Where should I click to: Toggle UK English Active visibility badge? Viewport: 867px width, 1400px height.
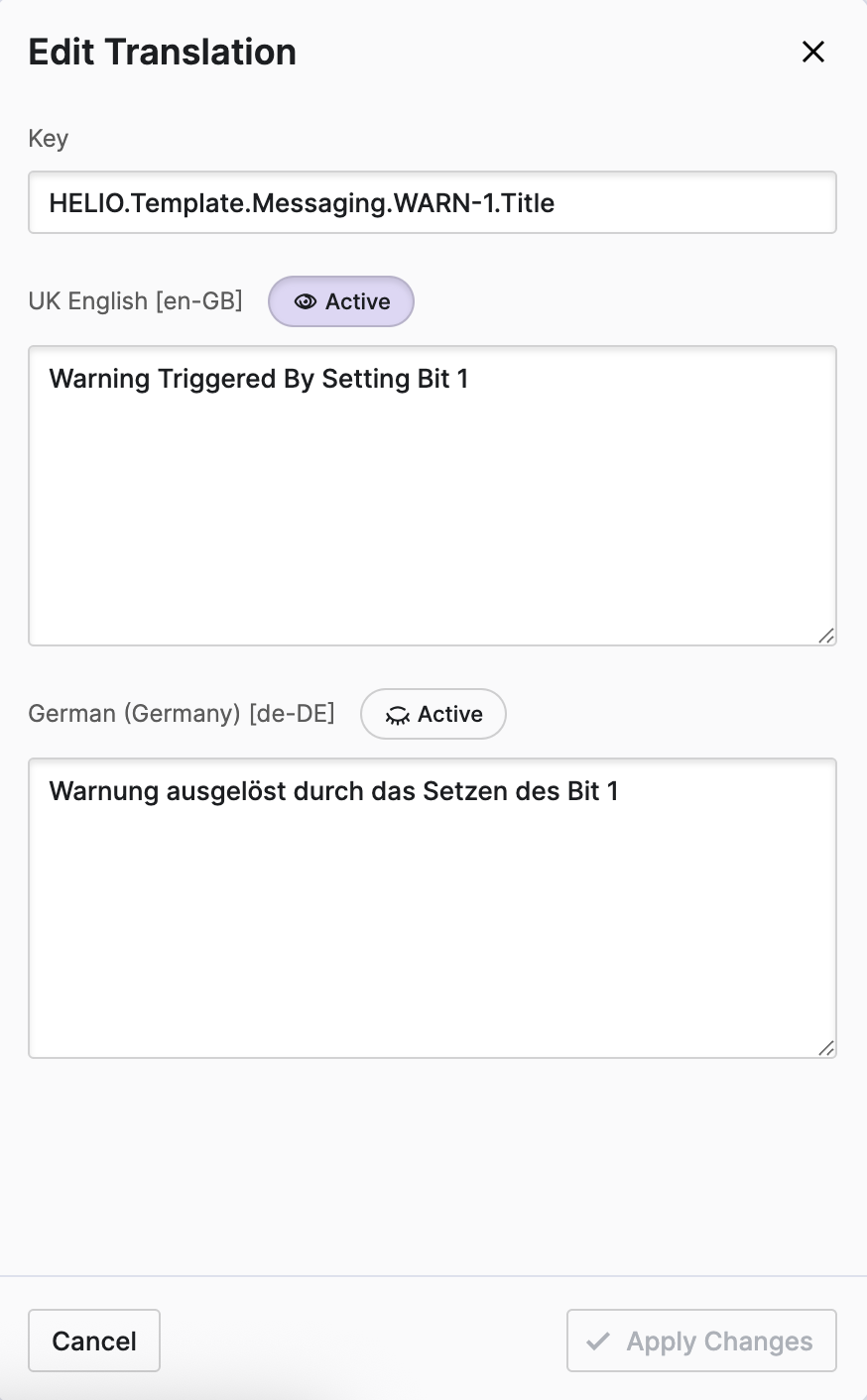point(341,301)
